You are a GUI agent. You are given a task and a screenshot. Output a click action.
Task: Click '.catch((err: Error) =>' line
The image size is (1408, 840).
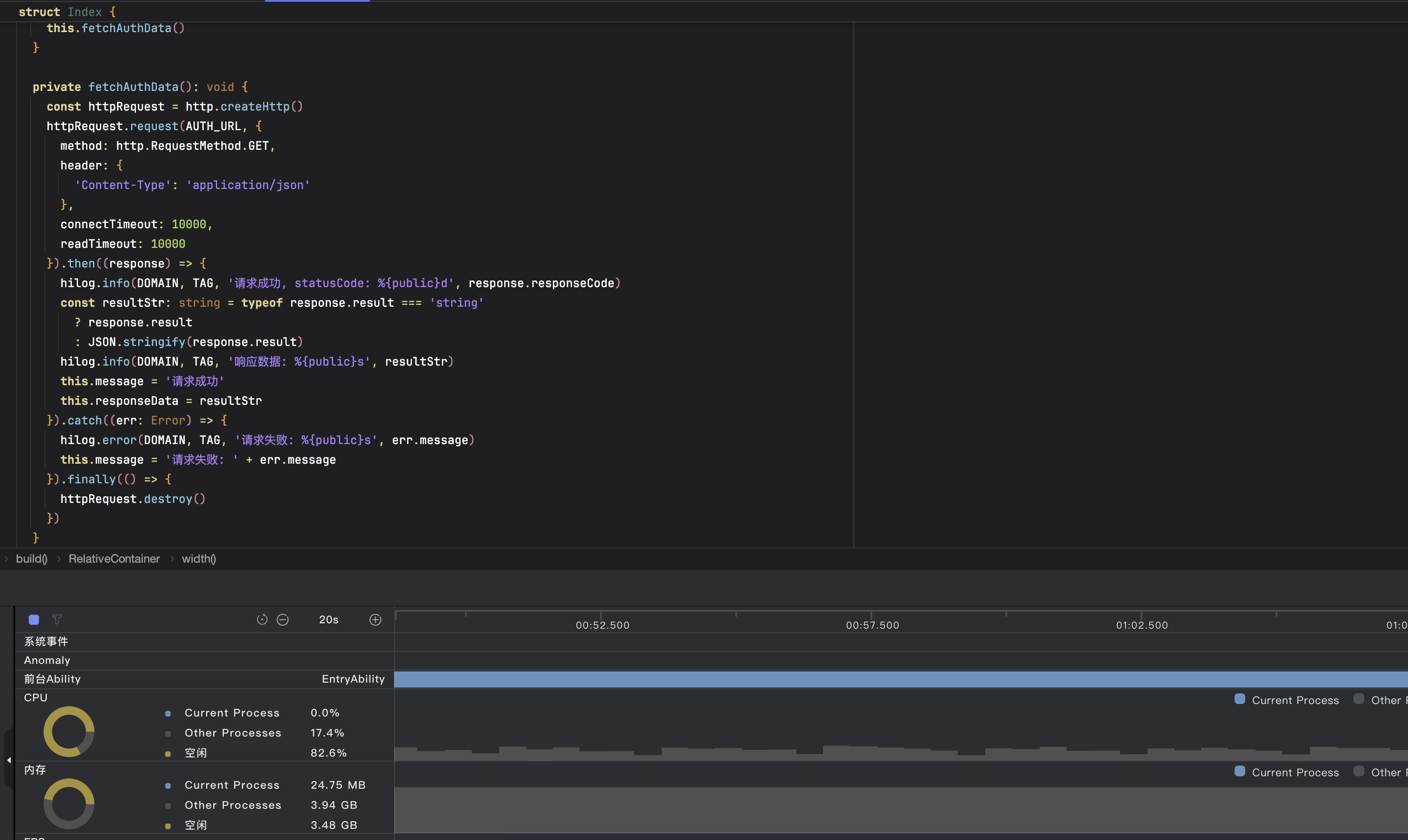[x=137, y=420]
